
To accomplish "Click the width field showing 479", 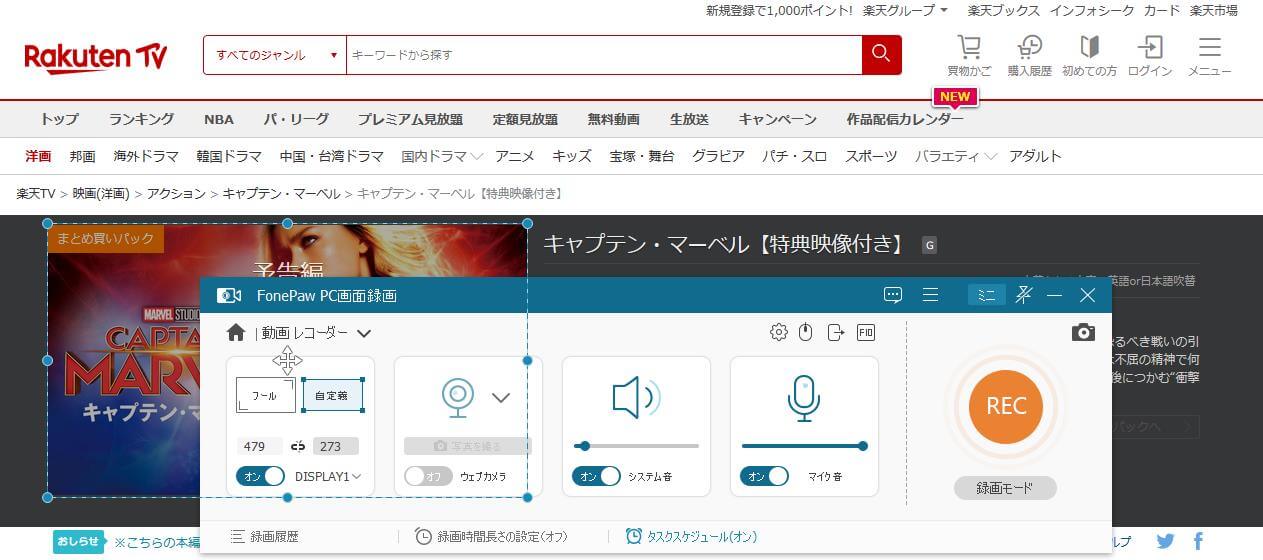I will coord(260,446).
